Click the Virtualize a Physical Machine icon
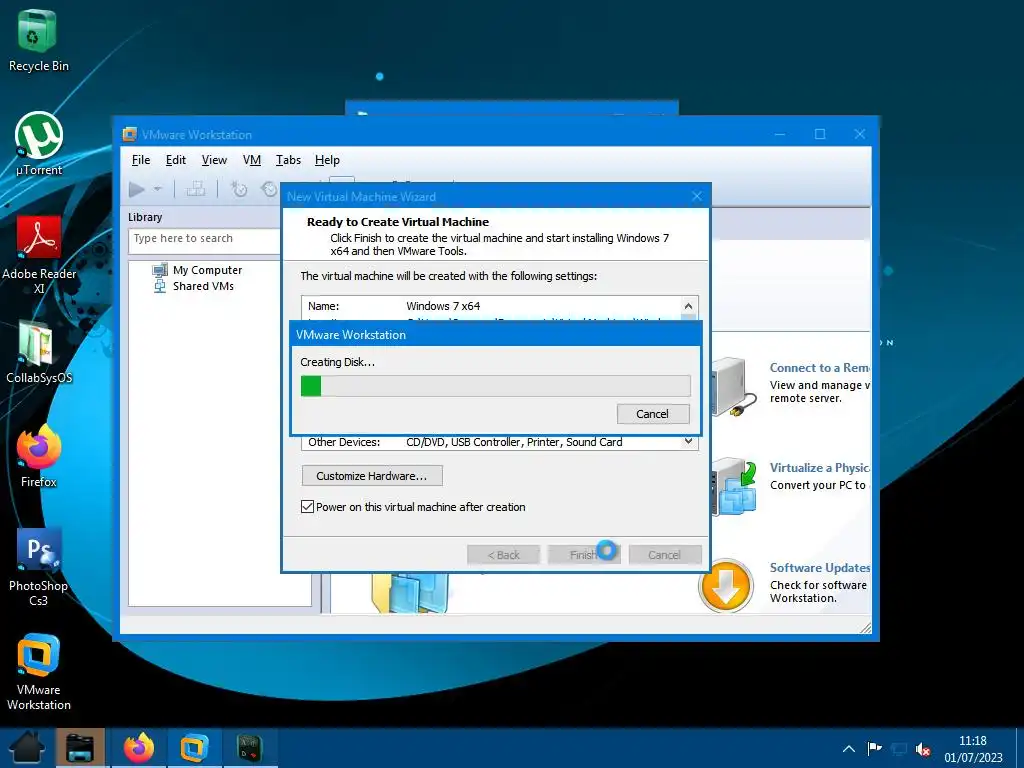The image size is (1024, 768). [x=734, y=487]
